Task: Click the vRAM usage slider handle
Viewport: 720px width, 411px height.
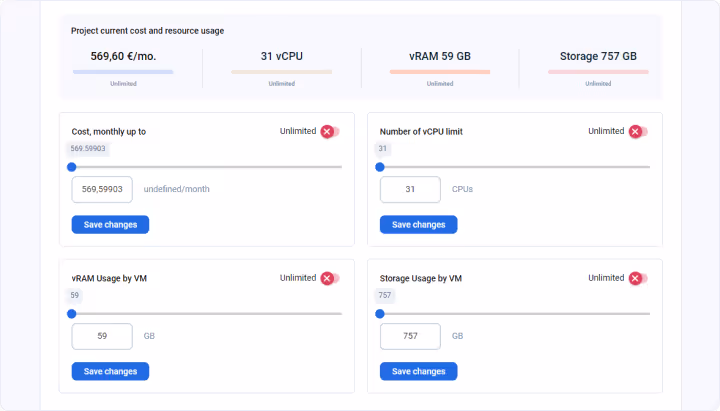Action: tap(72, 314)
